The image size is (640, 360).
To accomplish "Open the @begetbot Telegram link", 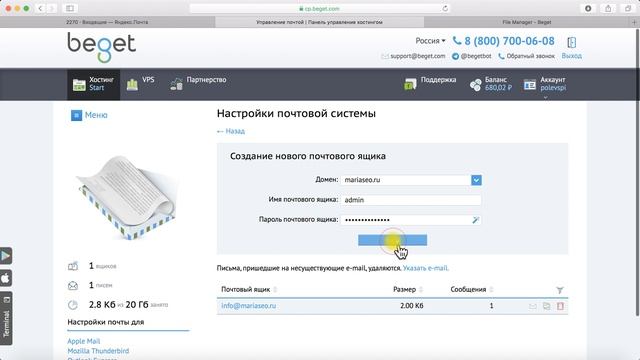I will [472, 56].
